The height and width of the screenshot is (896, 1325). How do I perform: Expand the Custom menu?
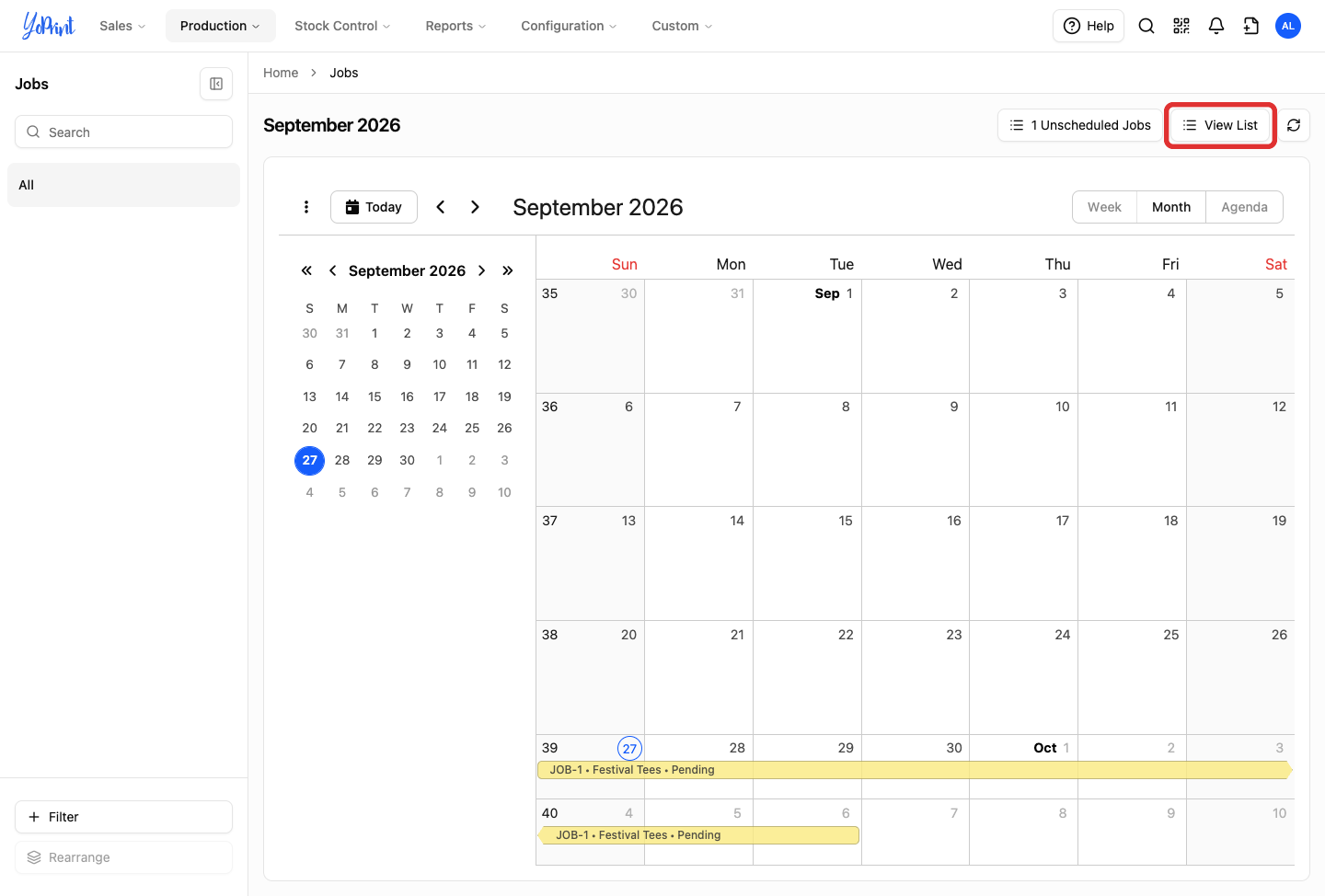pos(682,26)
